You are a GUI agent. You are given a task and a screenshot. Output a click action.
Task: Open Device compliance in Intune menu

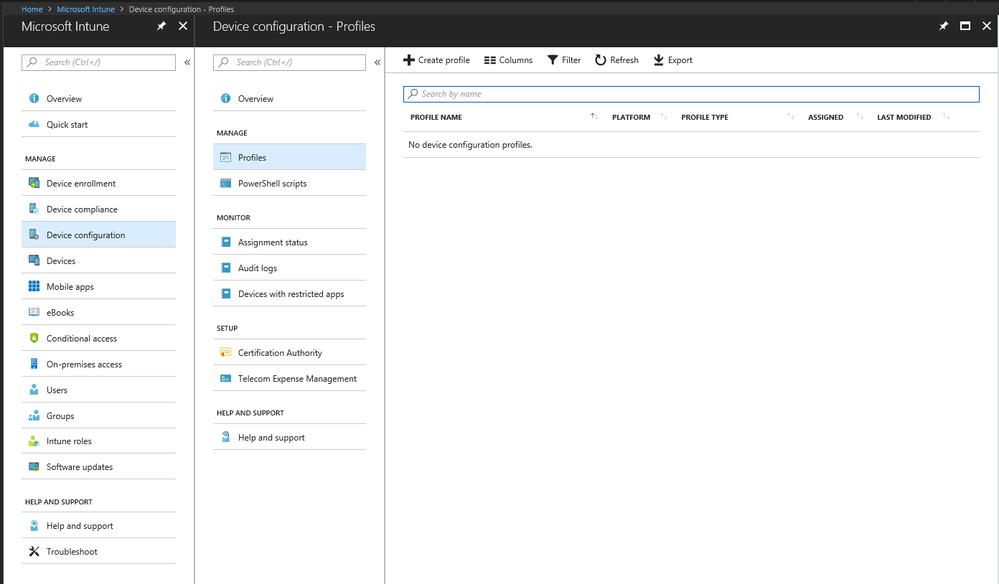pos(82,209)
